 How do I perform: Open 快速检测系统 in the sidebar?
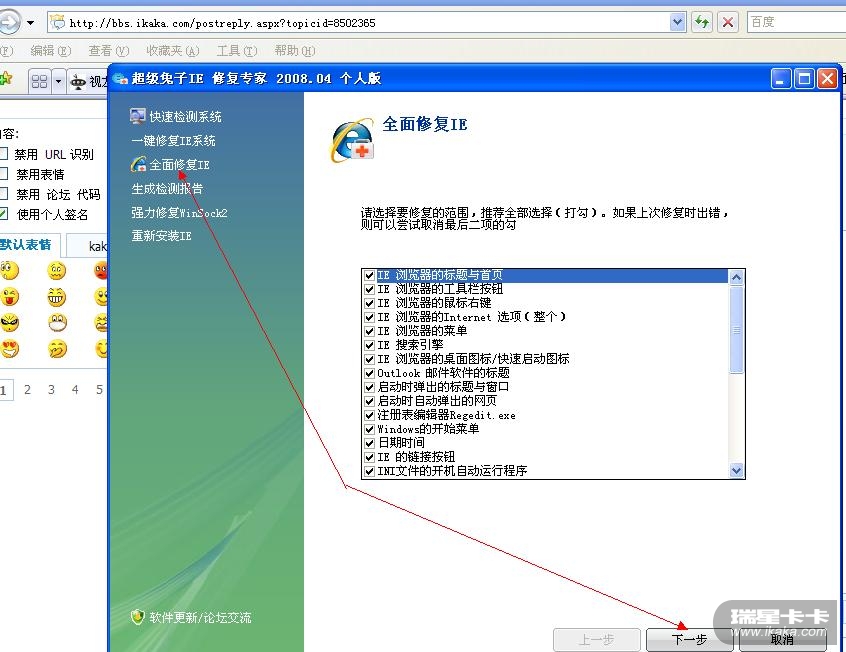(176, 116)
